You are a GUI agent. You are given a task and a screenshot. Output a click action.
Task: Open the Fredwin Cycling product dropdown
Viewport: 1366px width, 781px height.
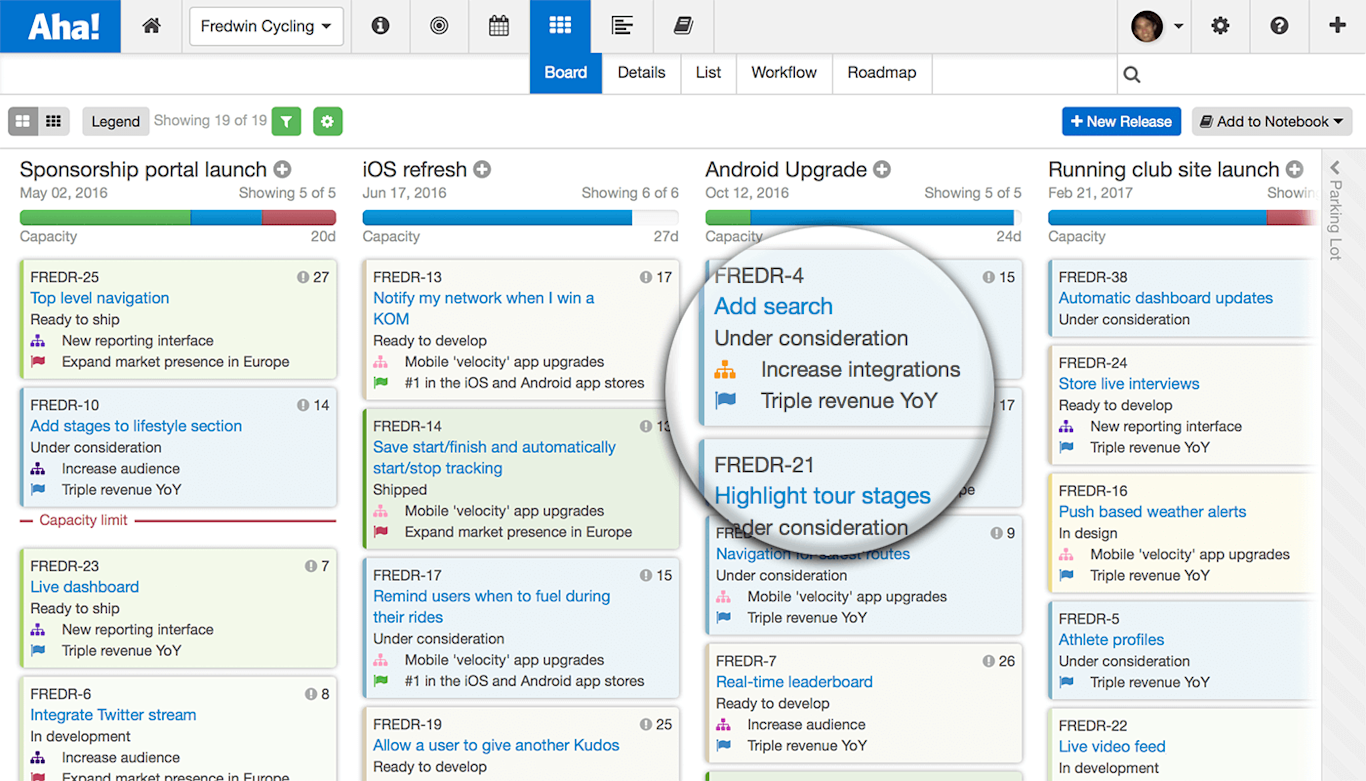(266, 27)
